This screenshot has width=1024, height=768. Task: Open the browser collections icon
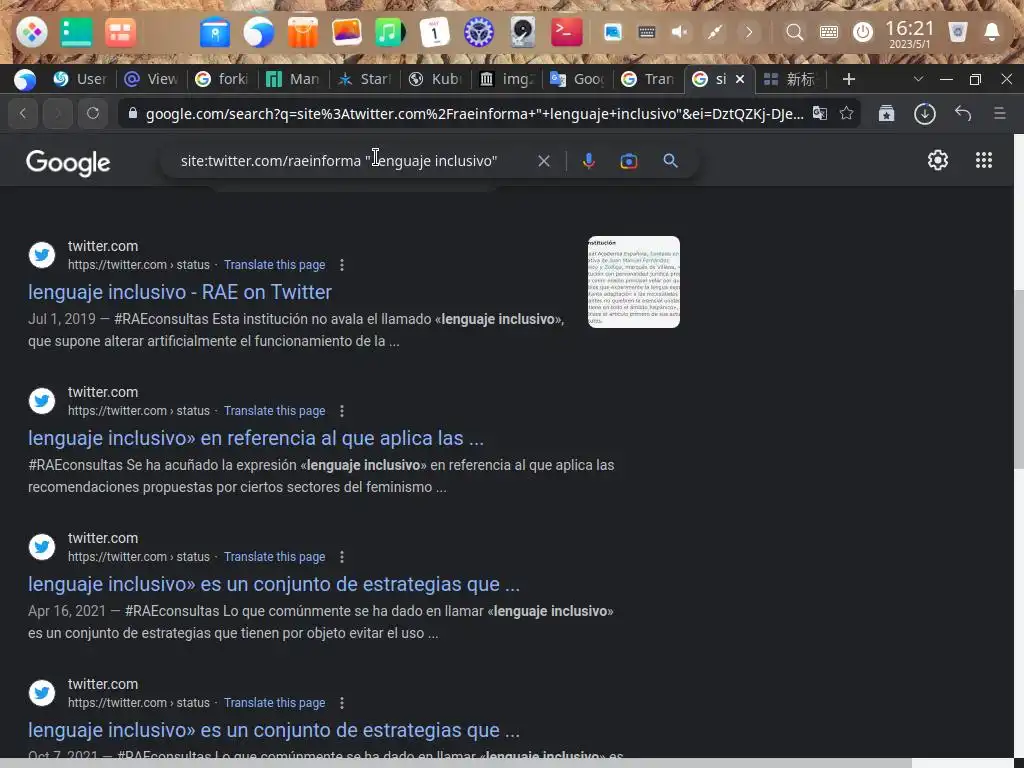pos(886,114)
